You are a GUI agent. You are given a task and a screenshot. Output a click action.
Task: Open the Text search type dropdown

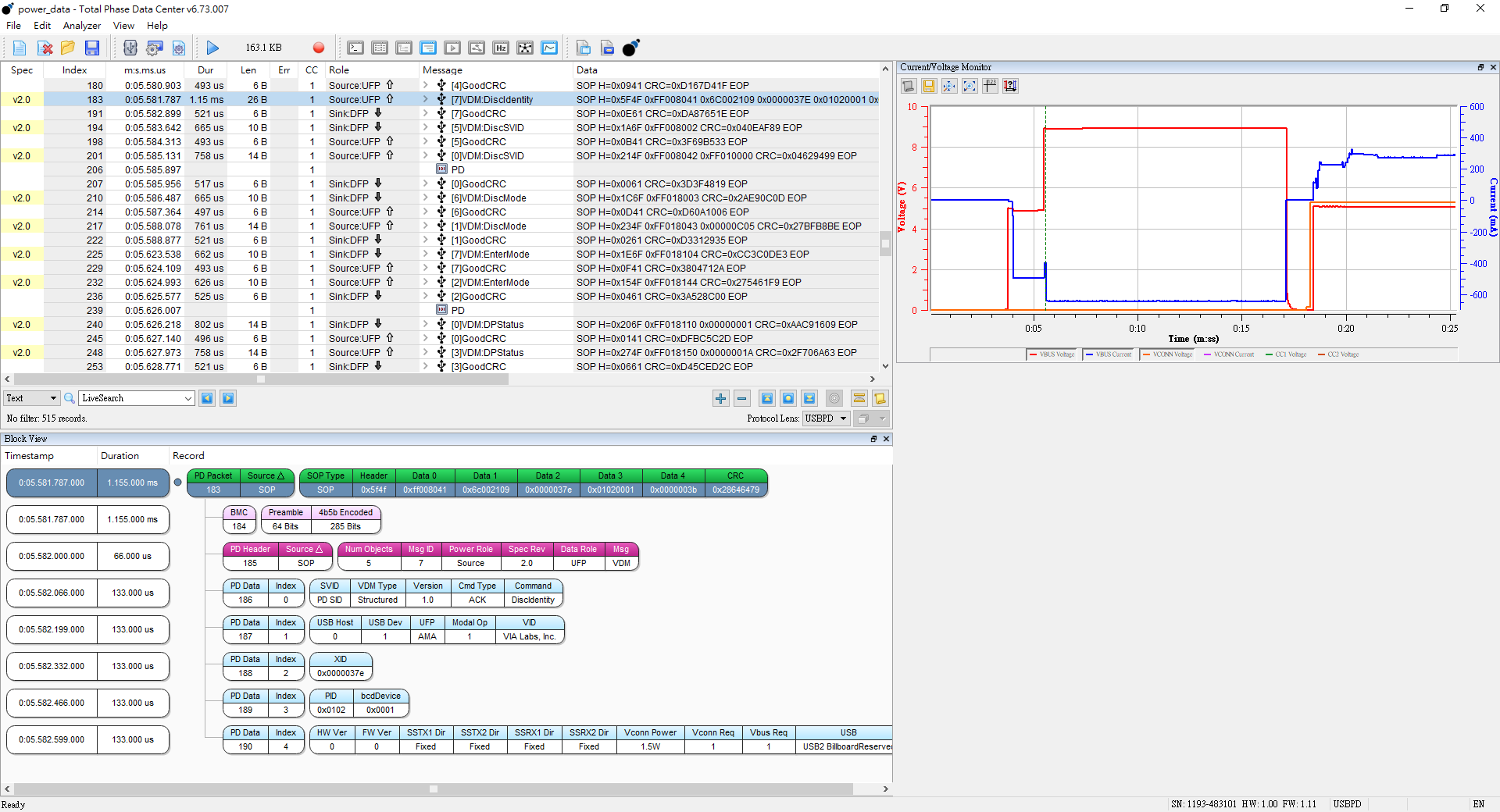pos(31,398)
